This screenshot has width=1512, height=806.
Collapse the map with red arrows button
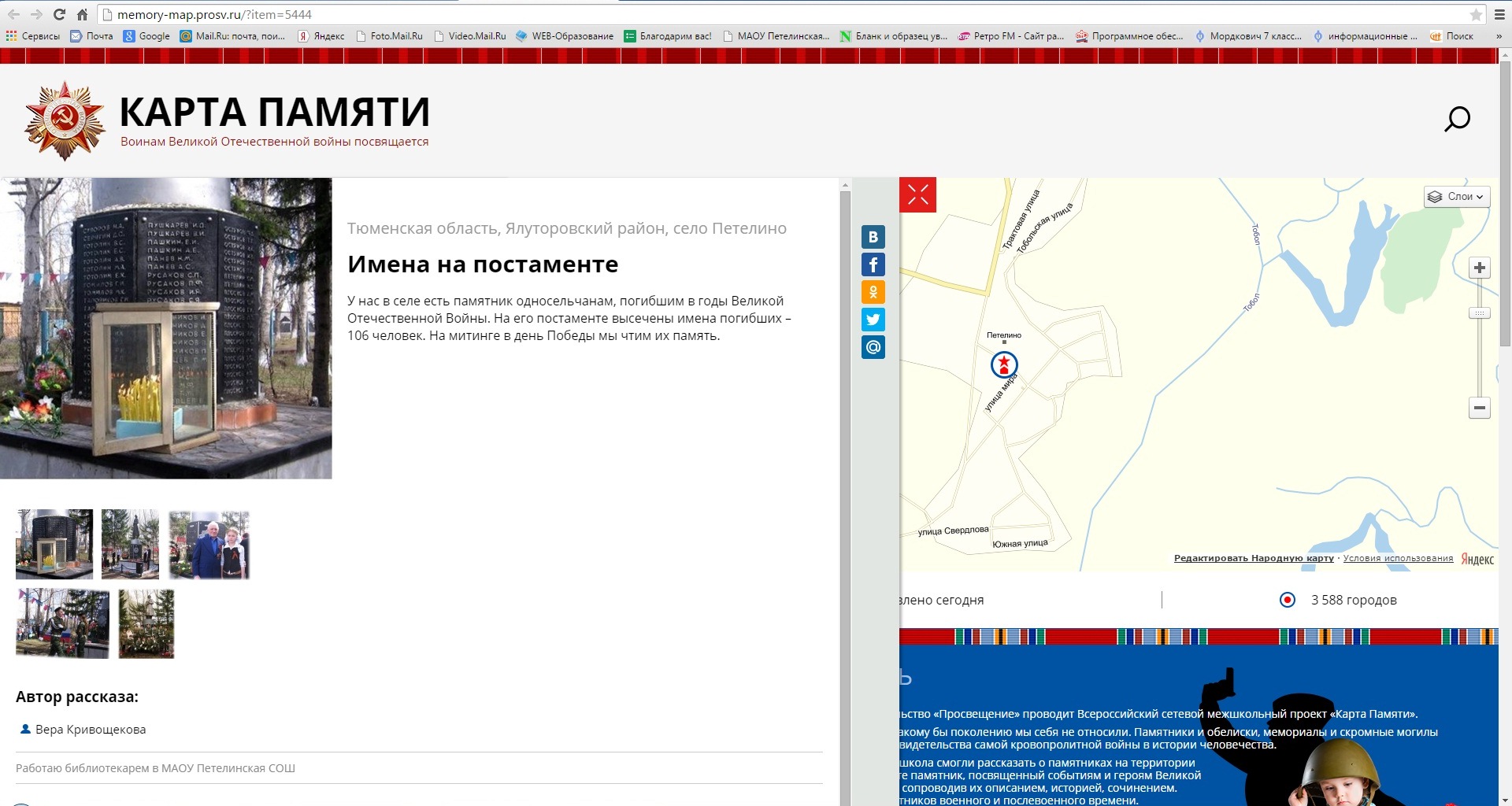(917, 194)
